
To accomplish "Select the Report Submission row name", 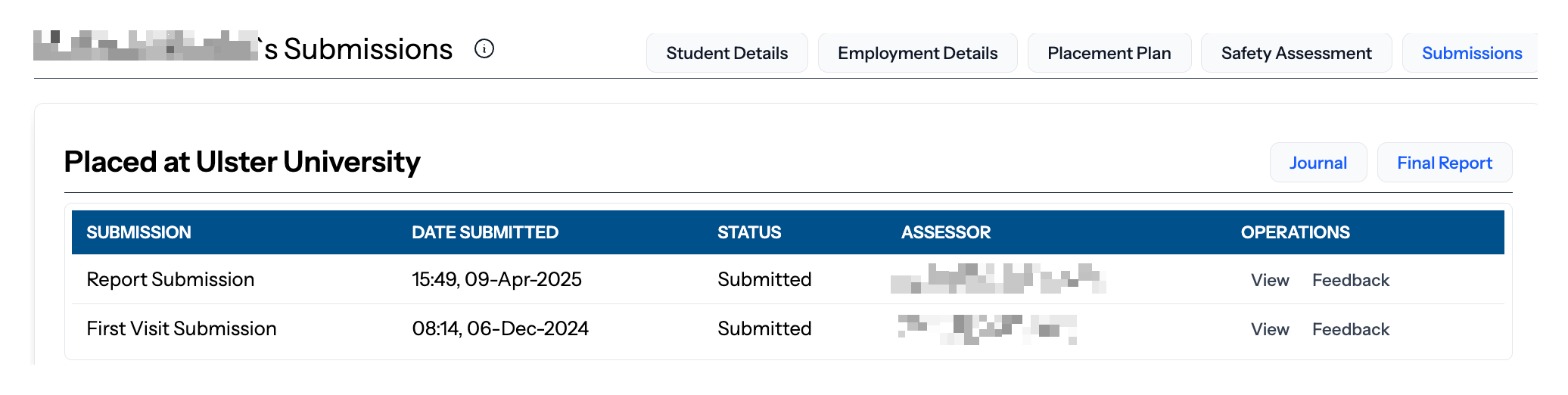I will coord(170,279).
